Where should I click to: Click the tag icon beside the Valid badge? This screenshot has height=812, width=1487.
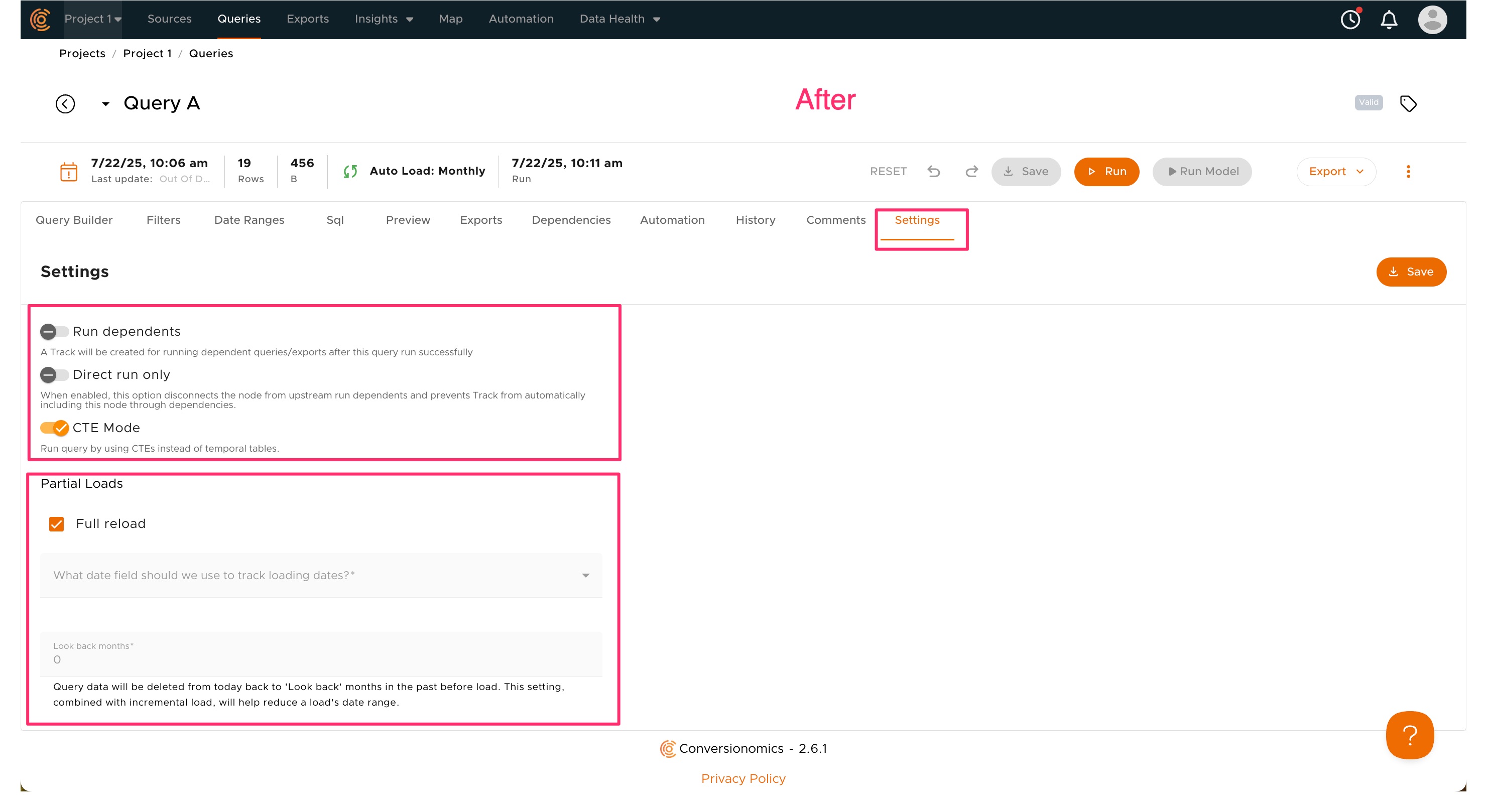pyautogui.click(x=1409, y=103)
